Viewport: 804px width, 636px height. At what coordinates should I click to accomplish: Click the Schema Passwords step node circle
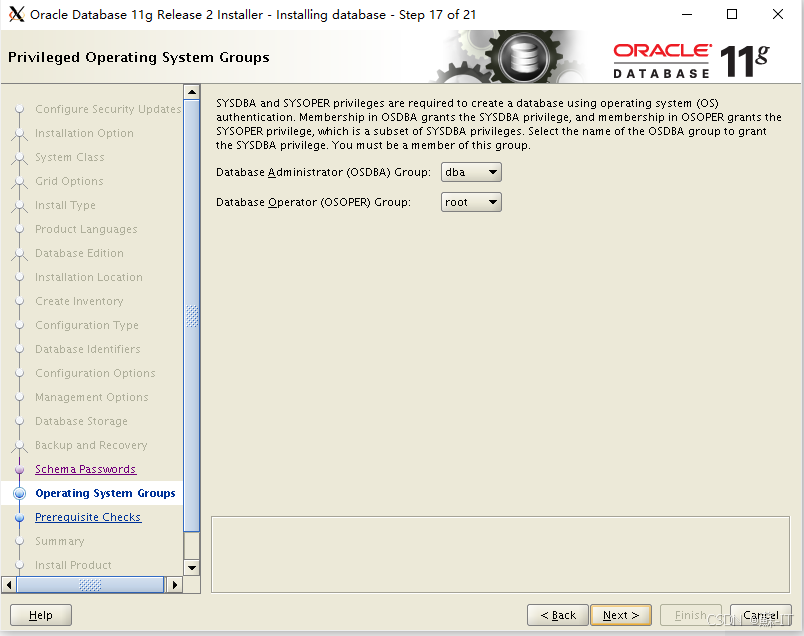[x=21, y=469]
